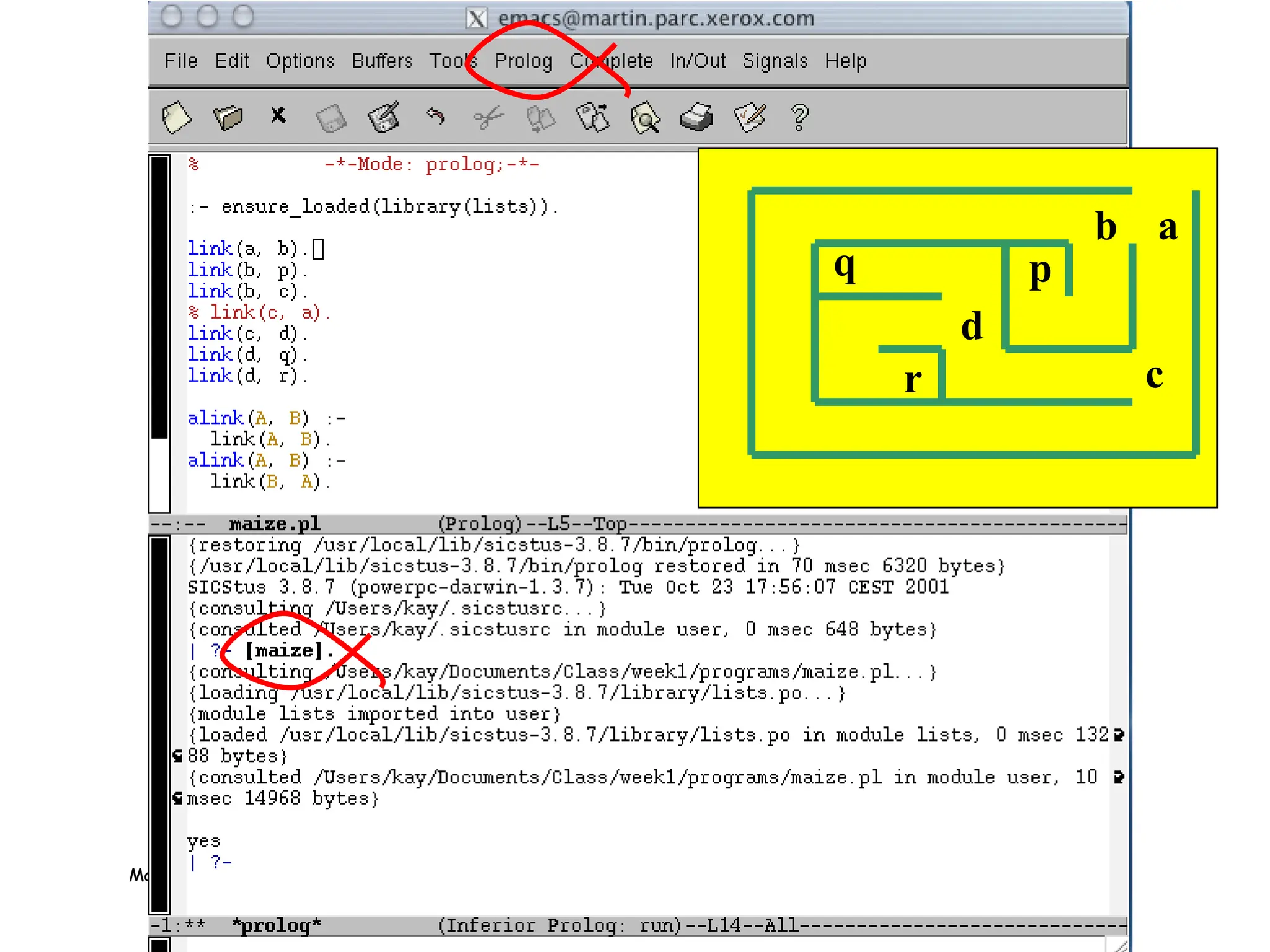The image size is (1270, 952).
Task: Click the X kill-buffer toolbar icon
Action: pyautogui.click(x=278, y=115)
